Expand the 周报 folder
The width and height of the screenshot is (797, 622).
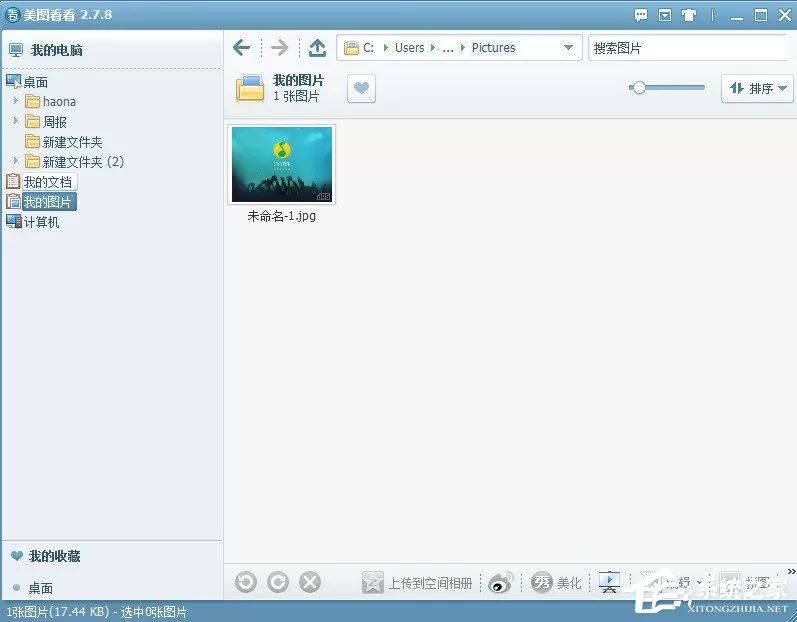coord(16,121)
